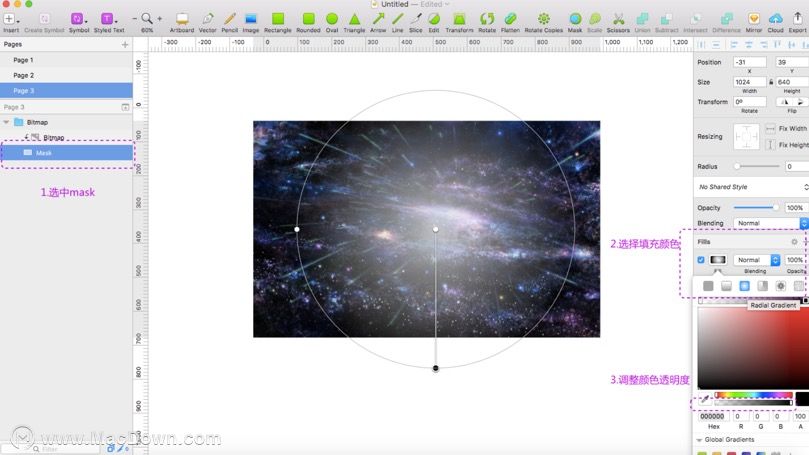Viewport: 809px width, 455px height.
Task: Adjust the Opacity slider
Action: click(x=756, y=207)
